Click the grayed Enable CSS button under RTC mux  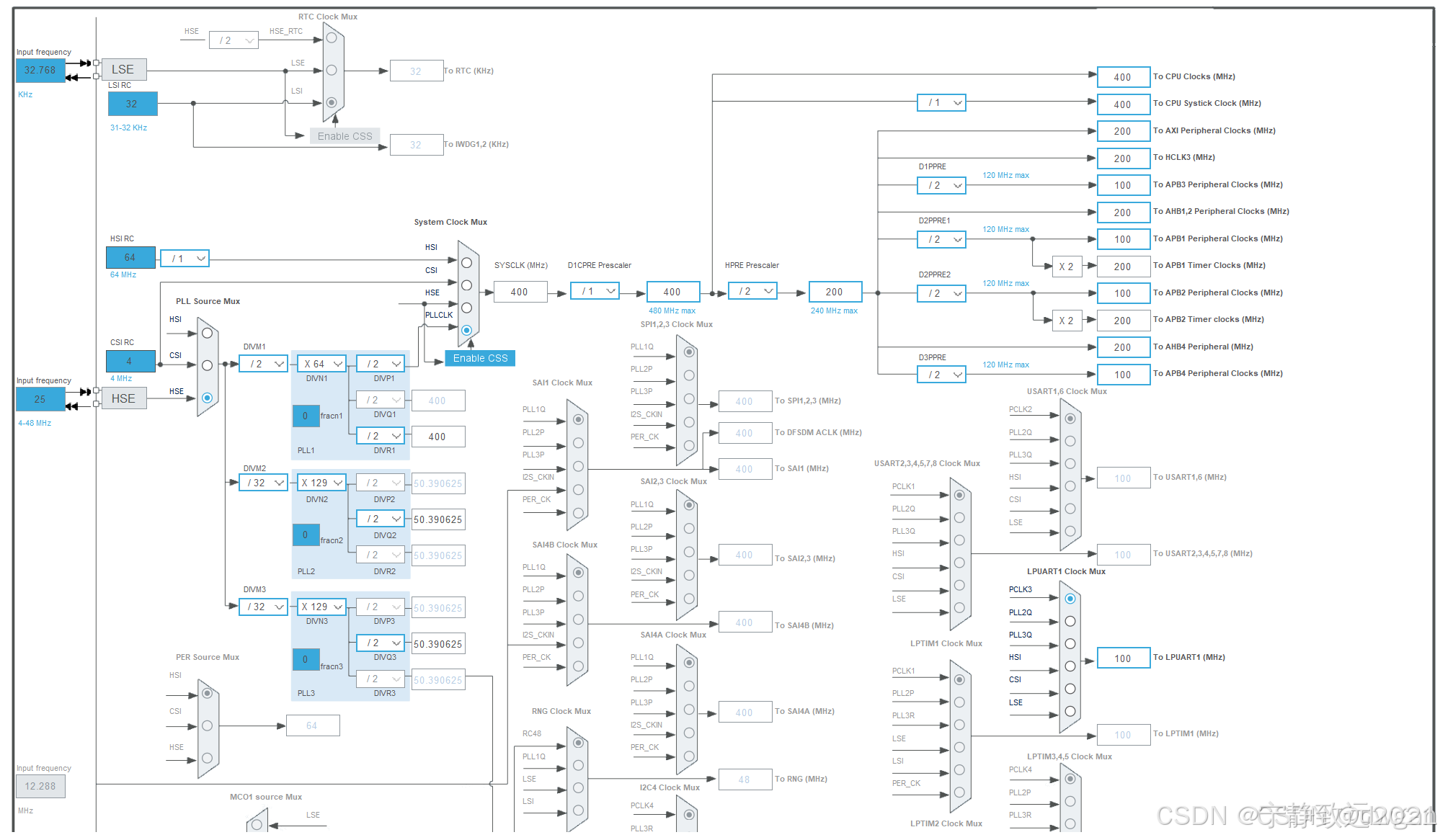pos(345,136)
